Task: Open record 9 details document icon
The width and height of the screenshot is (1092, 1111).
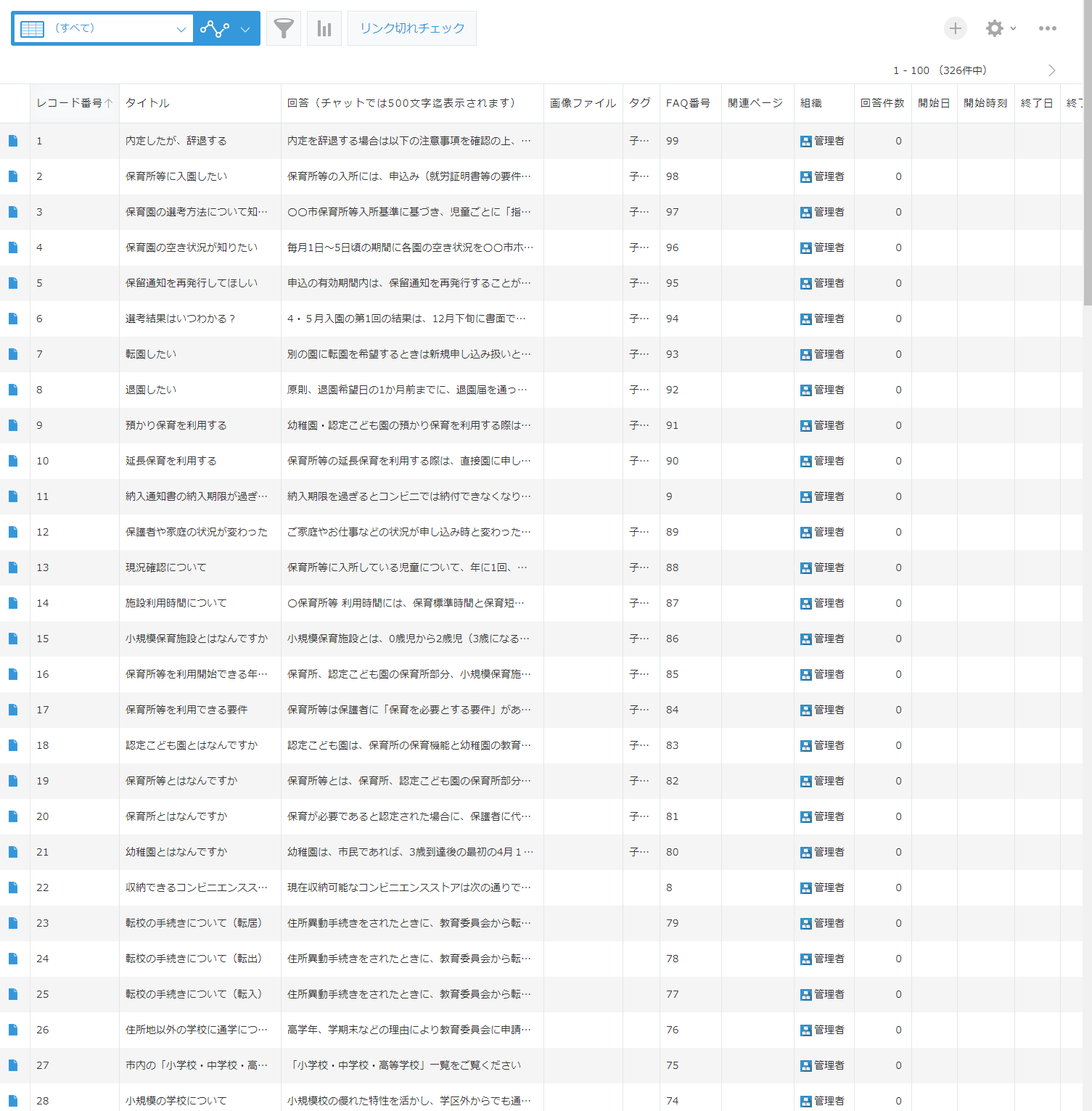Action: [x=13, y=425]
